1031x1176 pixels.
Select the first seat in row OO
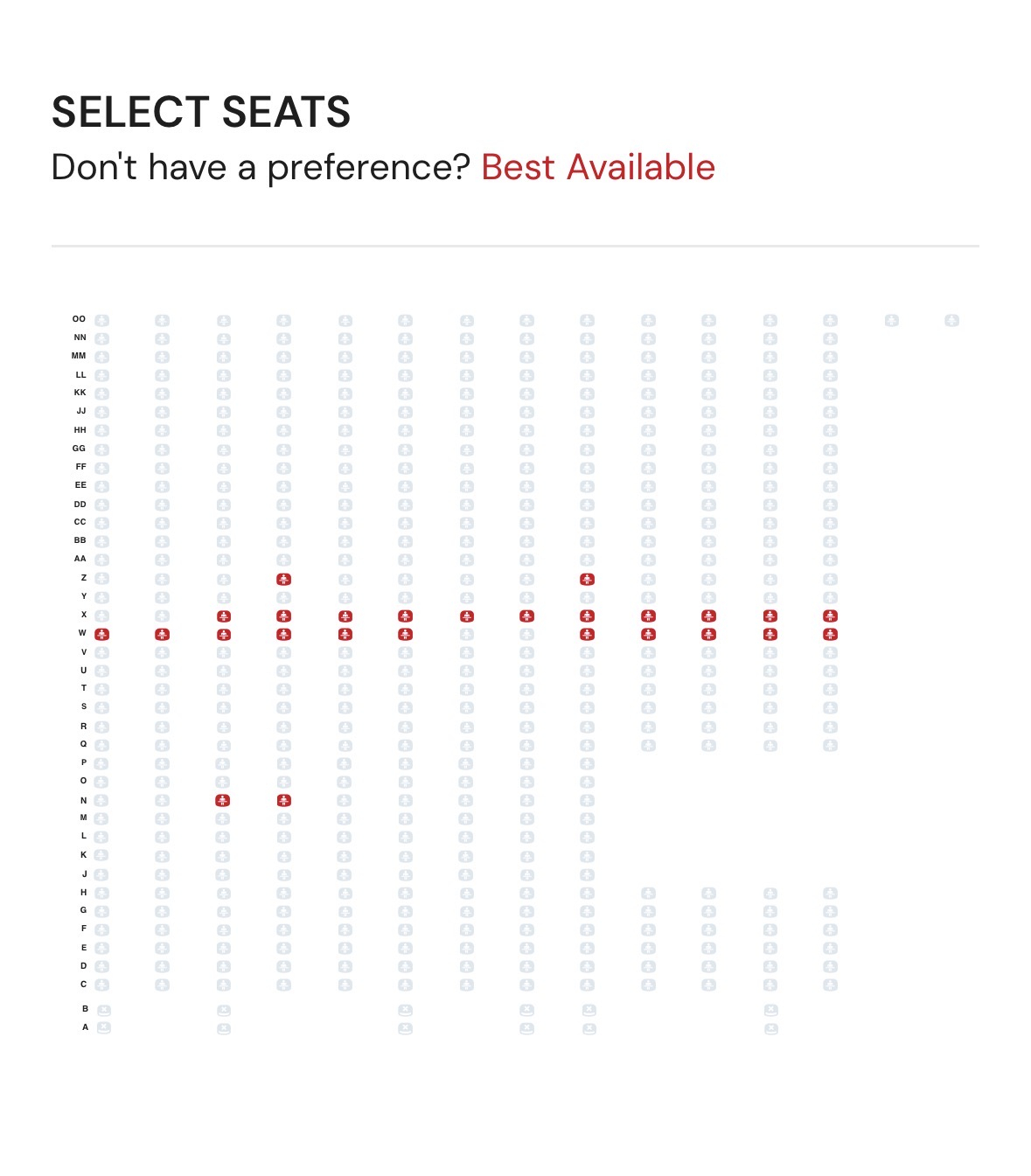pyautogui.click(x=101, y=321)
